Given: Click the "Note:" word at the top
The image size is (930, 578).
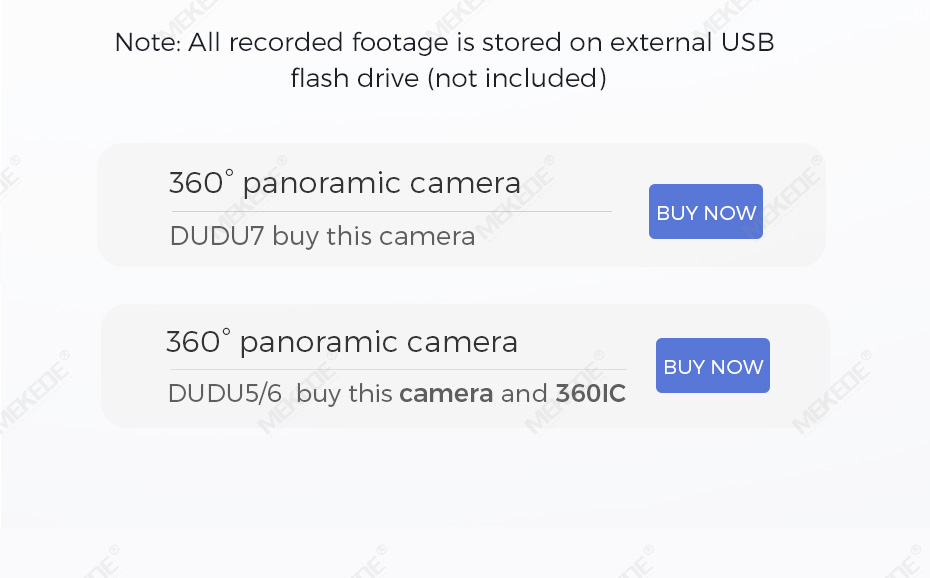Looking at the screenshot, I should pos(147,43).
